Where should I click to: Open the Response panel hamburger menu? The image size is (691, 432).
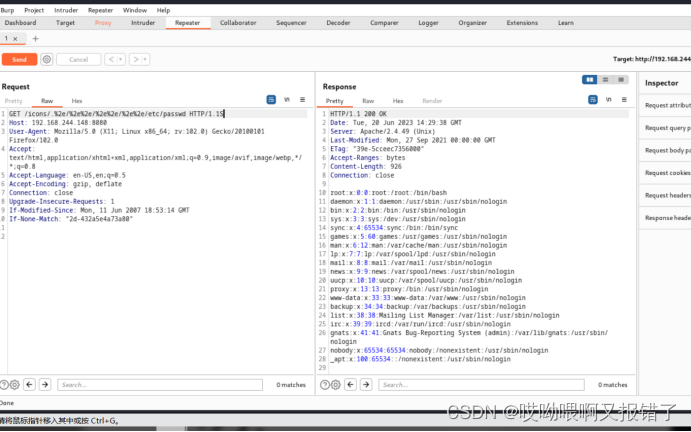coord(624,100)
